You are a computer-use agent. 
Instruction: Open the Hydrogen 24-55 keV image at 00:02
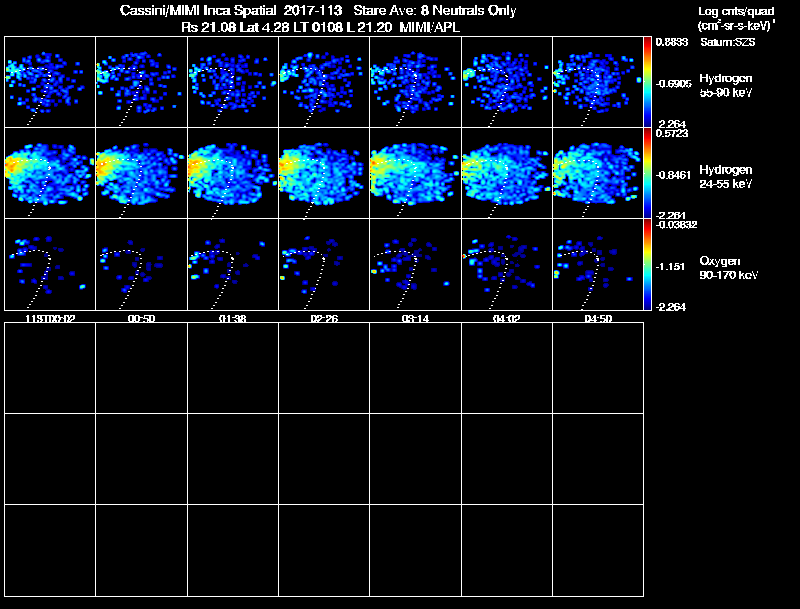click(50, 173)
